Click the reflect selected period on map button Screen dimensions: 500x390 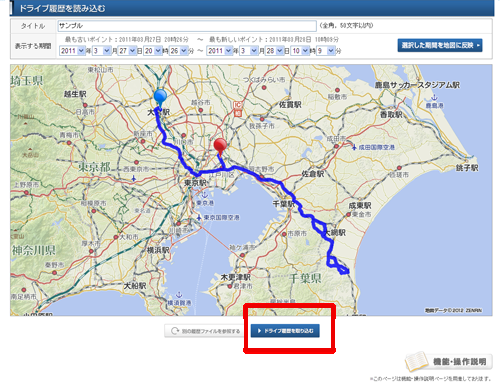(440, 45)
